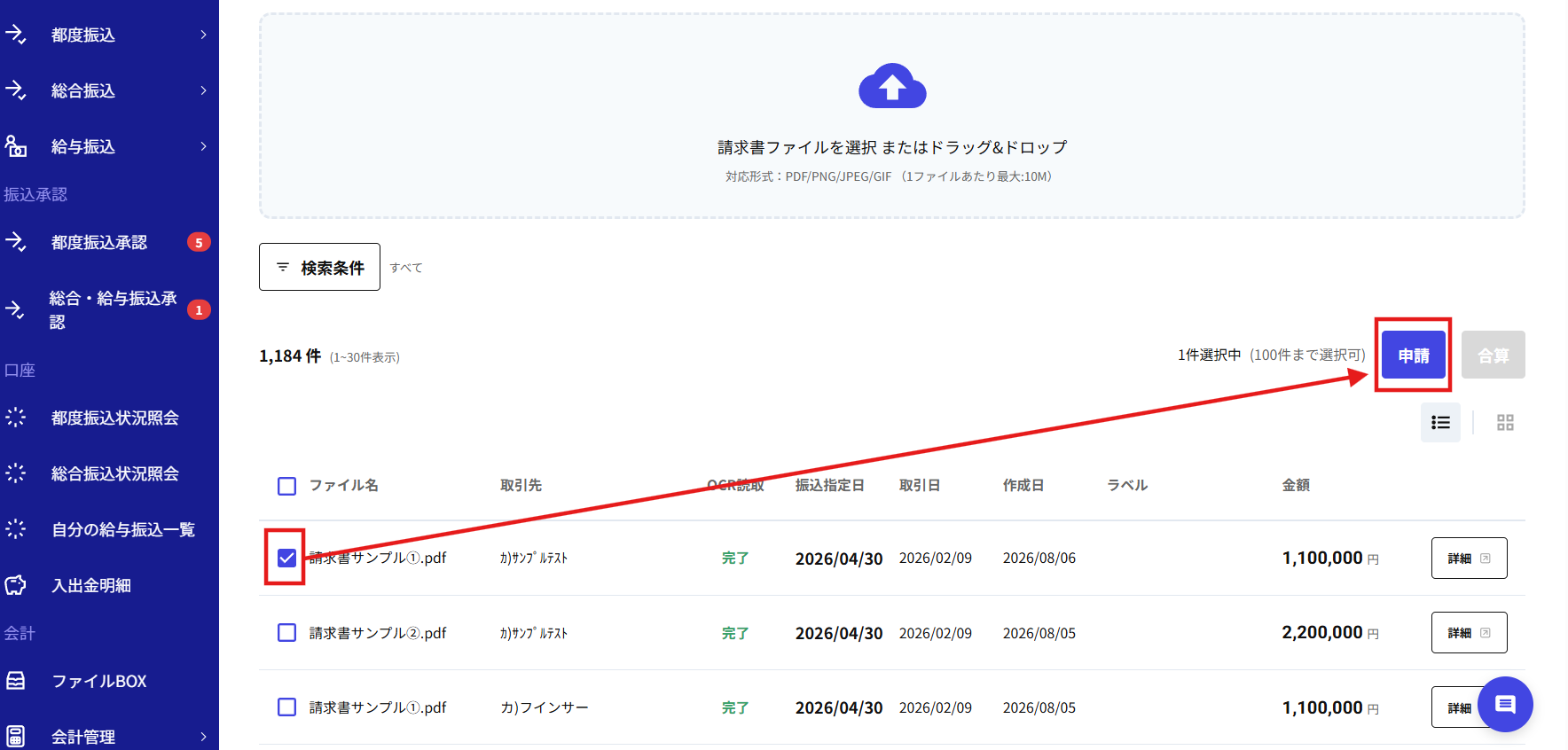
Task: Open 詳細 for 請求書サンプル②.pdf
Action: (1469, 632)
